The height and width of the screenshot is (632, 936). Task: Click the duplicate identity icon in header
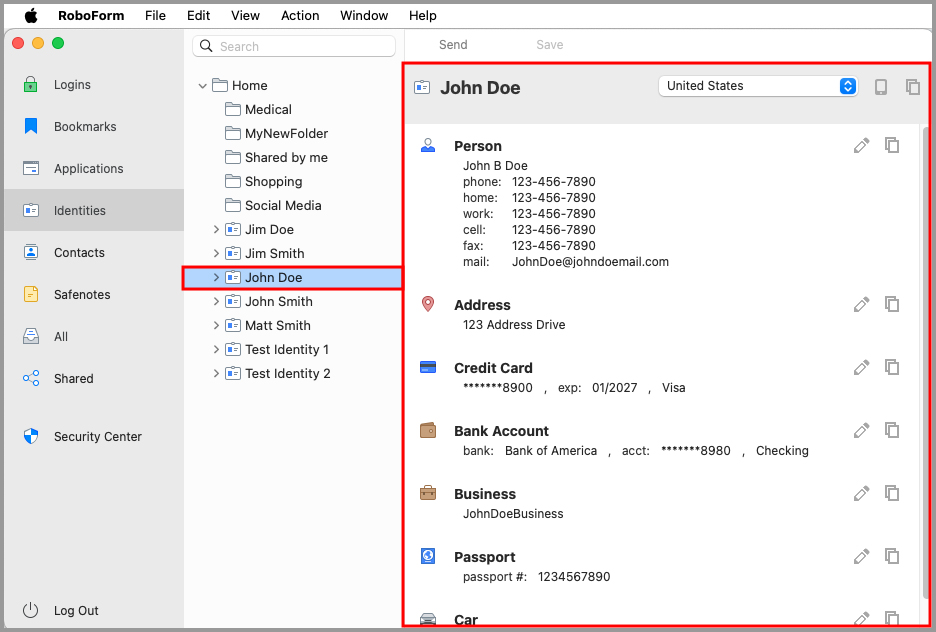(913, 87)
